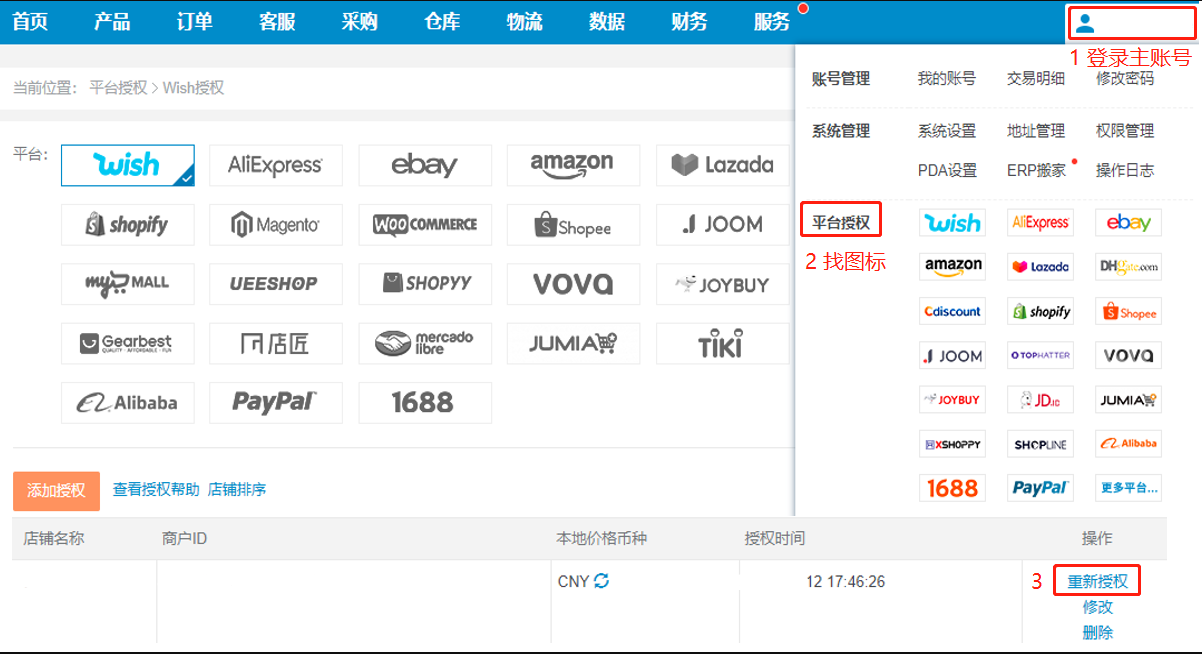Click the 店铺排序 link
The height and width of the screenshot is (654, 1202).
[237, 489]
